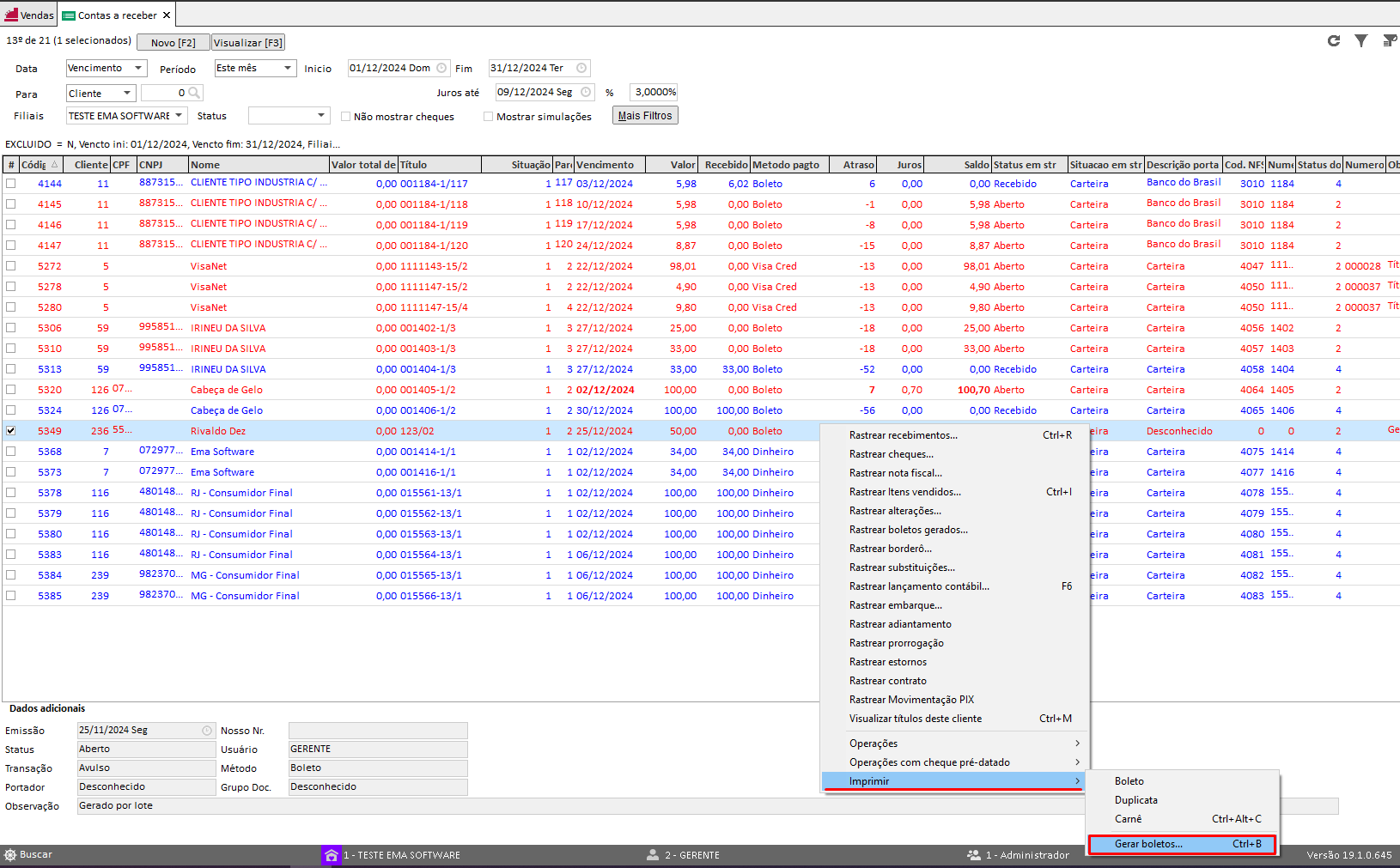
Task: Check the row checkbox for code 5272
Action: point(10,265)
